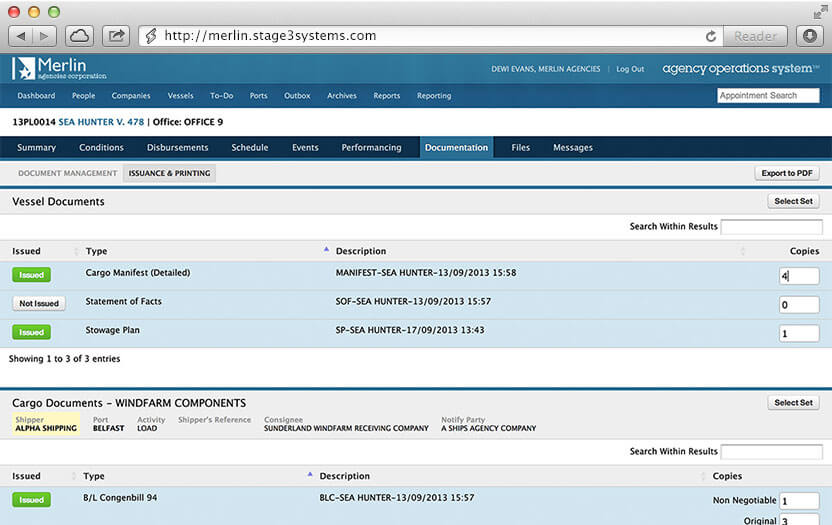Enter fullscreen using top-right arrows icon

(820, 11)
